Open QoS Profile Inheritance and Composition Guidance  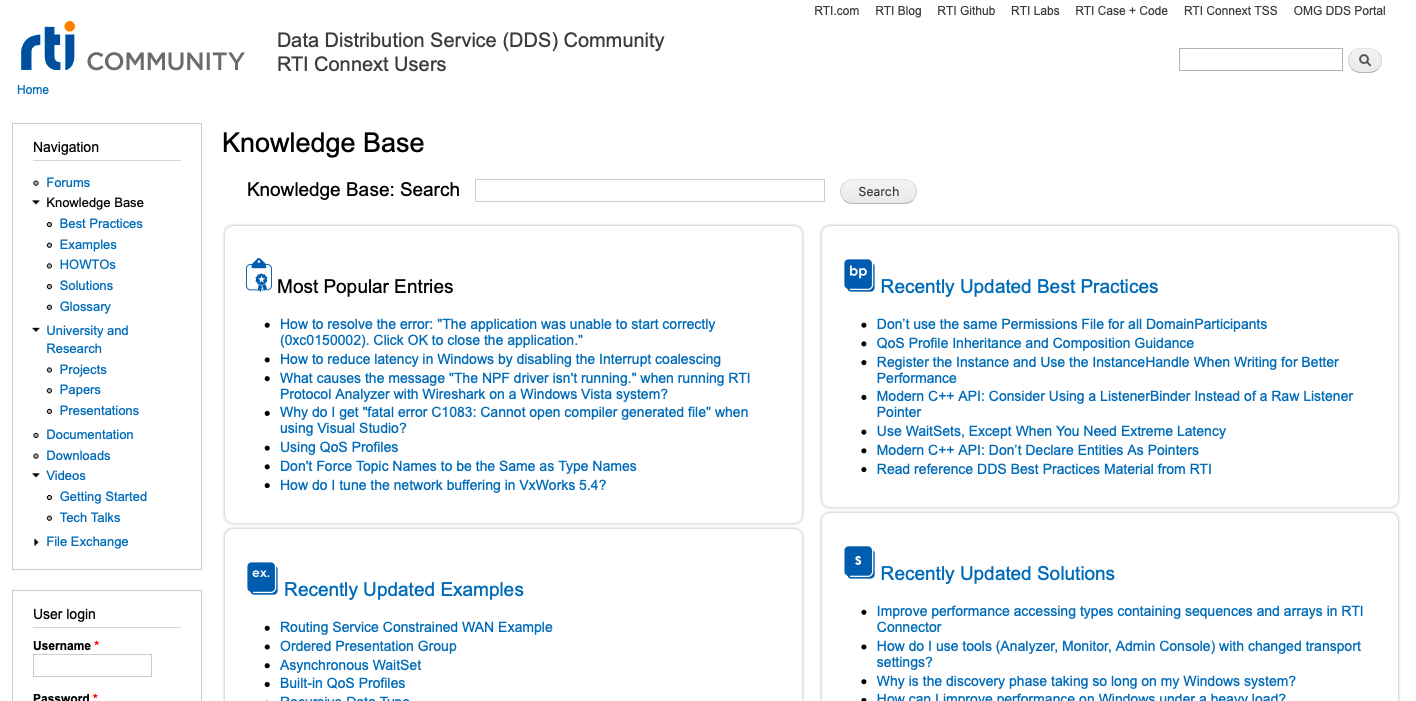1035,344
